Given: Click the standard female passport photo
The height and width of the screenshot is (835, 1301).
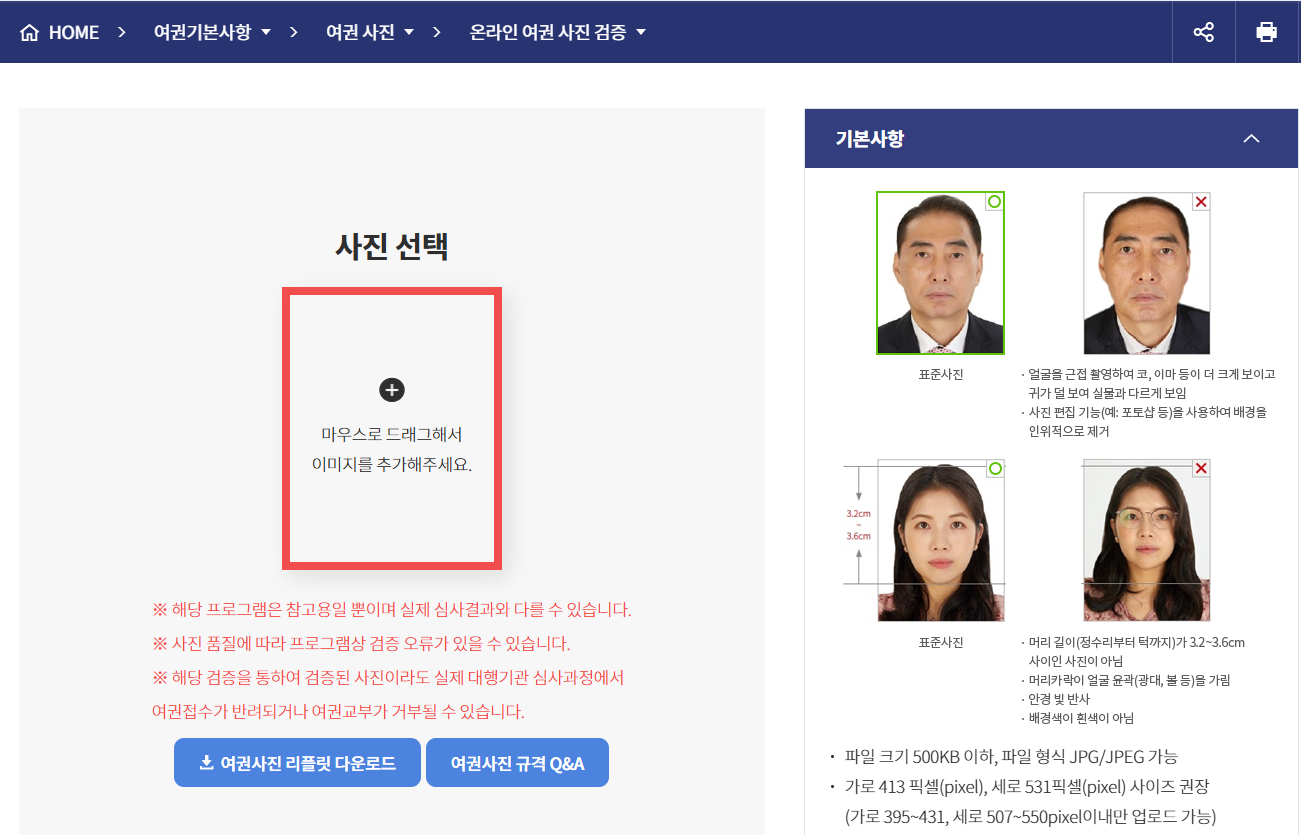Looking at the screenshot, I should click(x=940, y=540).
